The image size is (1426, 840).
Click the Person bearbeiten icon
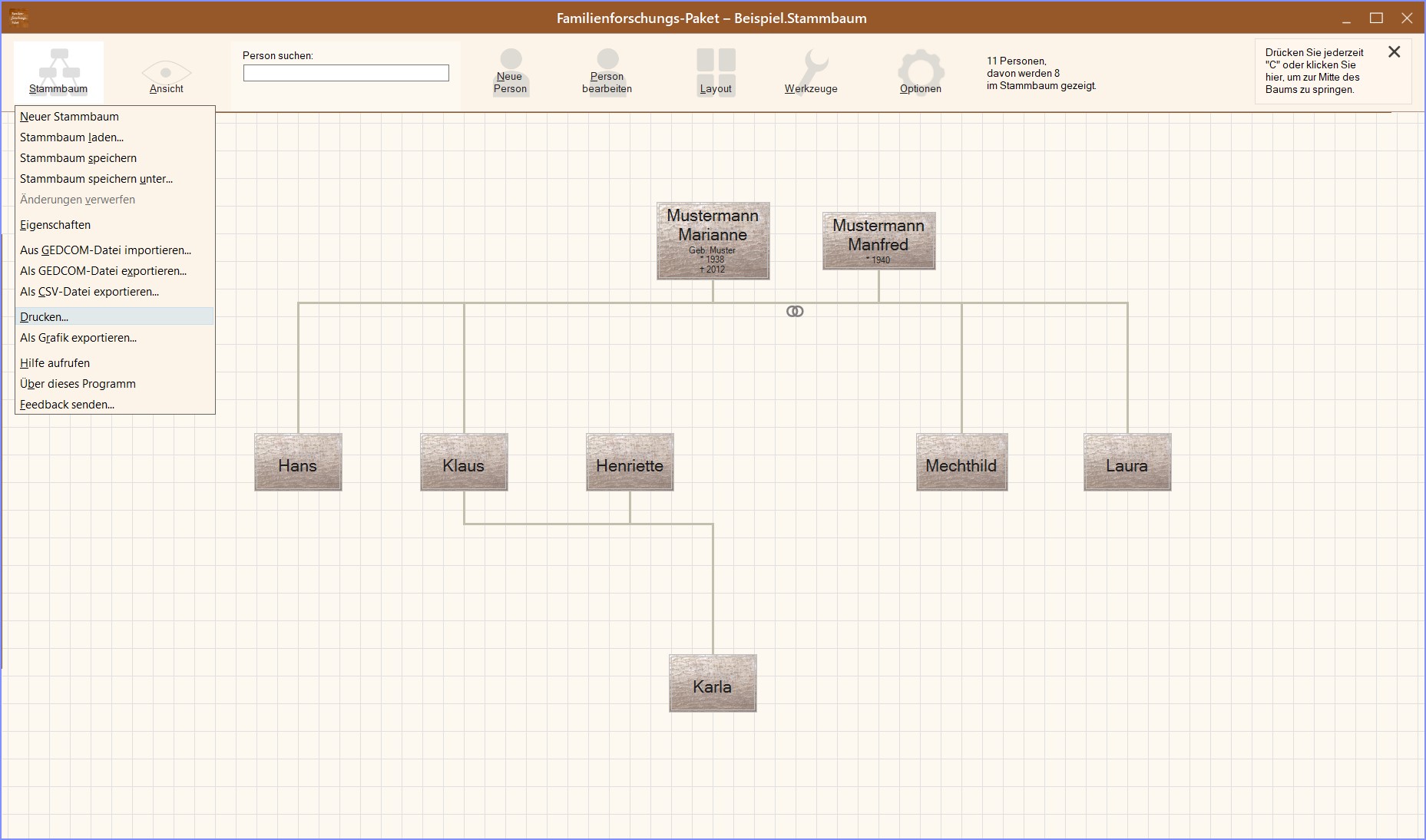607,72
